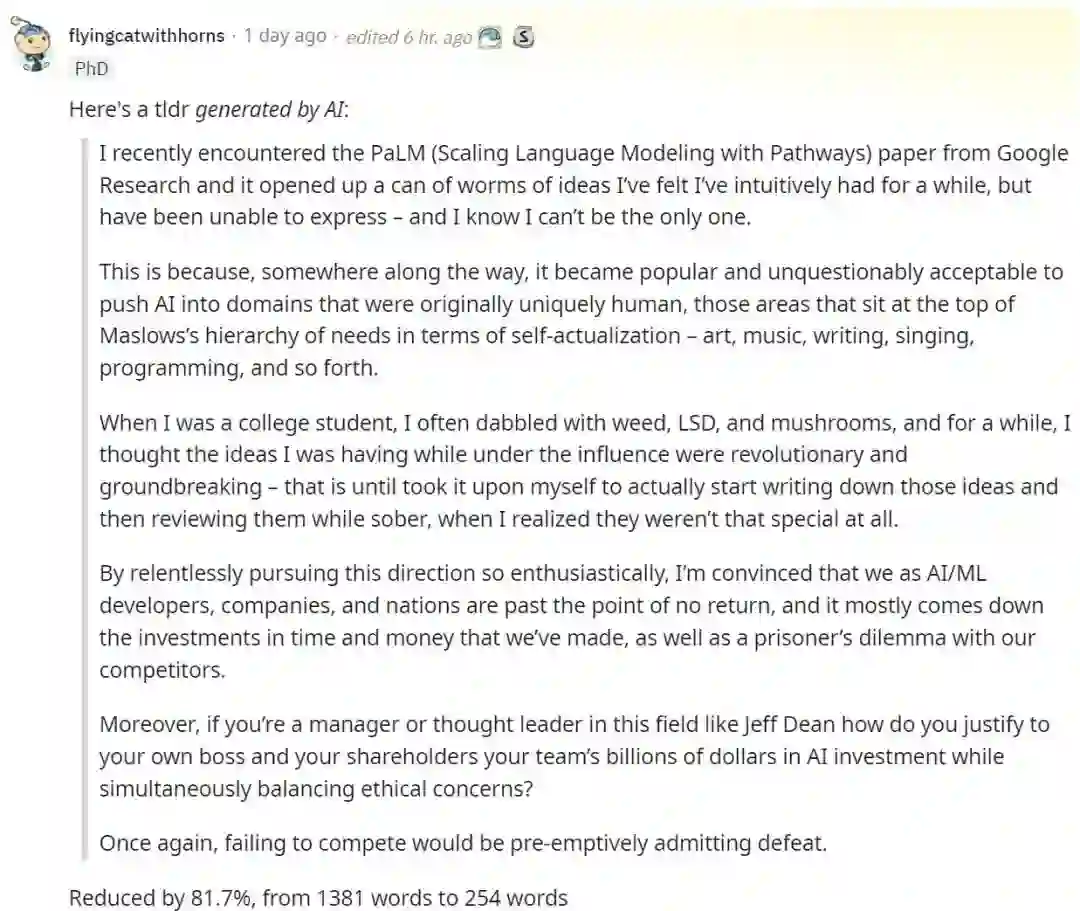
Task: Click the blockquote's gray vertical bar
Action: (x=84, y=498)
